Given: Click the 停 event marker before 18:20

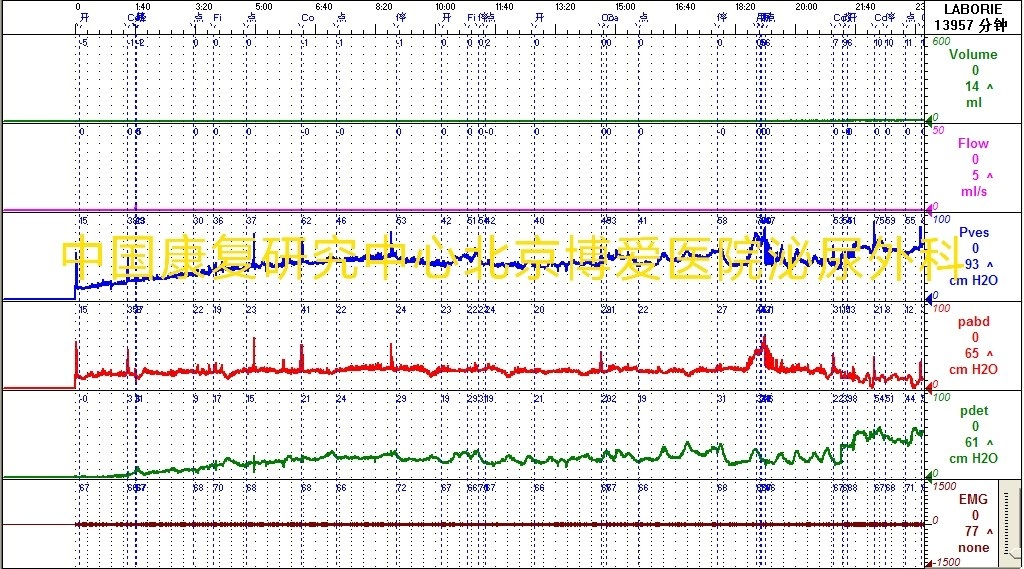Looking at the screenshot, I should pyautogui.click(x=722, y=18).
